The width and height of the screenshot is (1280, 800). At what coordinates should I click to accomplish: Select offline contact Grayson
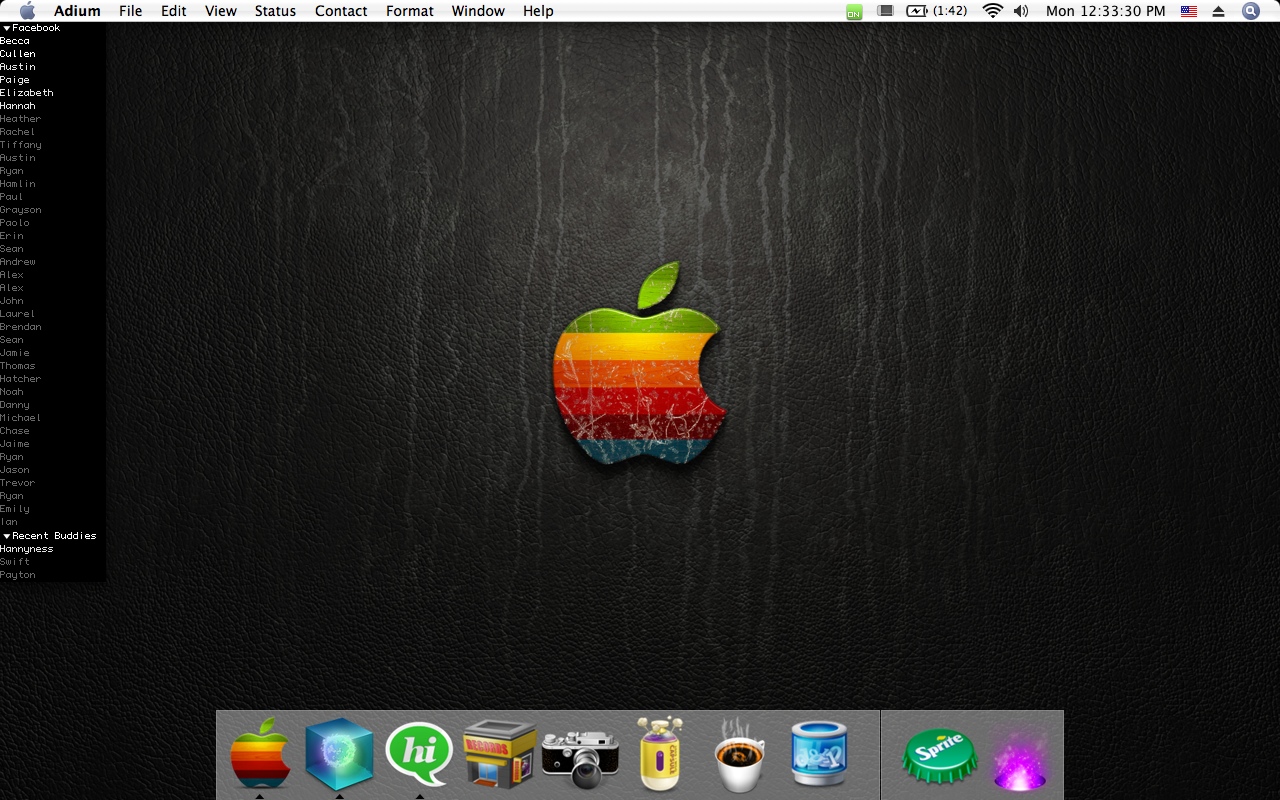tap(21, 210)
